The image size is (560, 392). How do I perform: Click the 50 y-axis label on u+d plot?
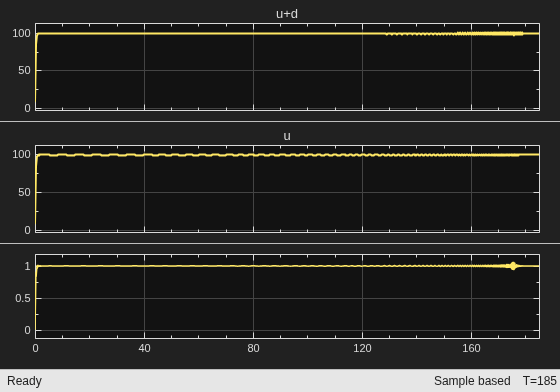pyautogui.click(x=24, y=70)
